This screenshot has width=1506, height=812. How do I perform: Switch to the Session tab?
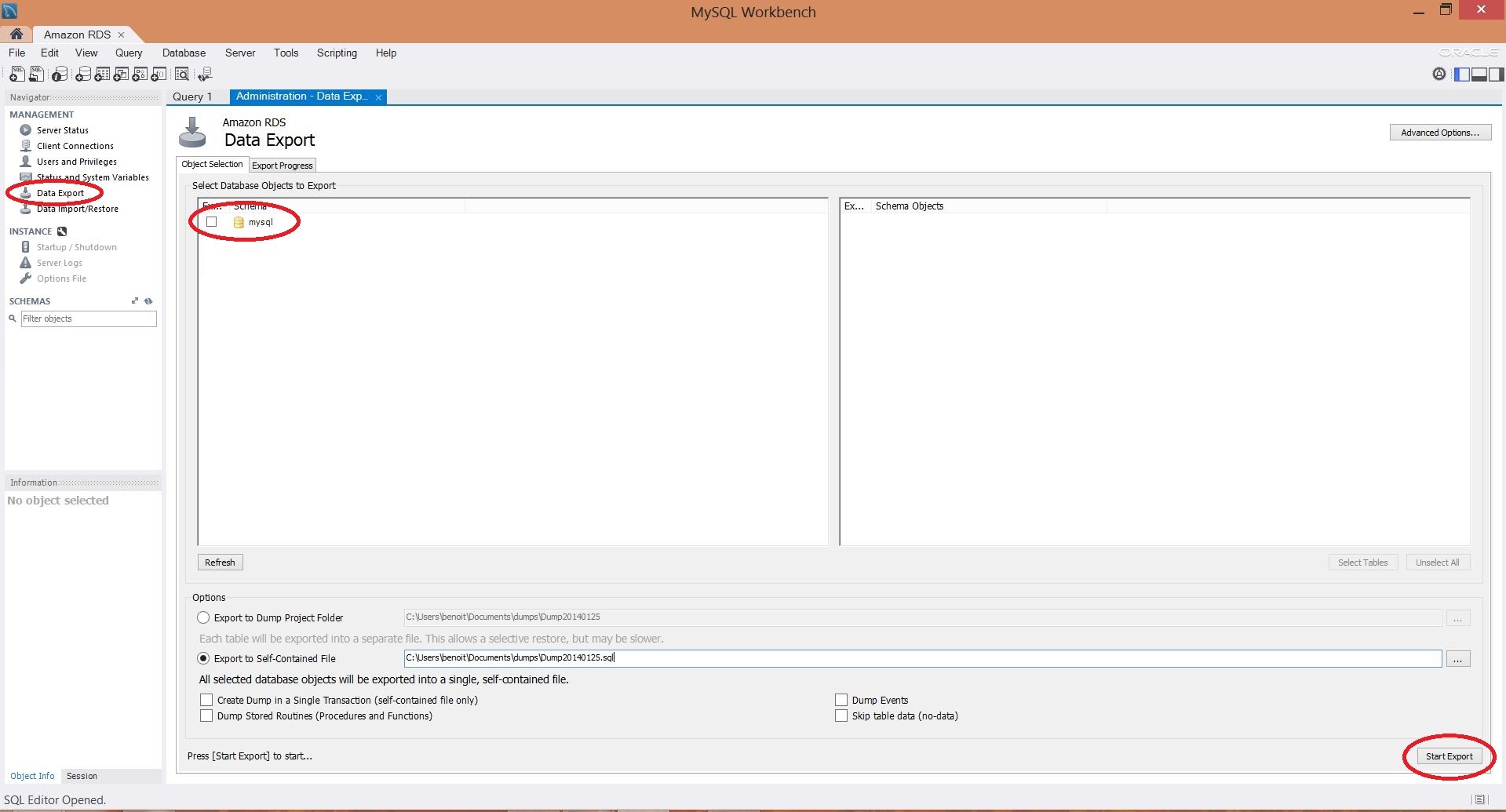(x=82, y=776)
